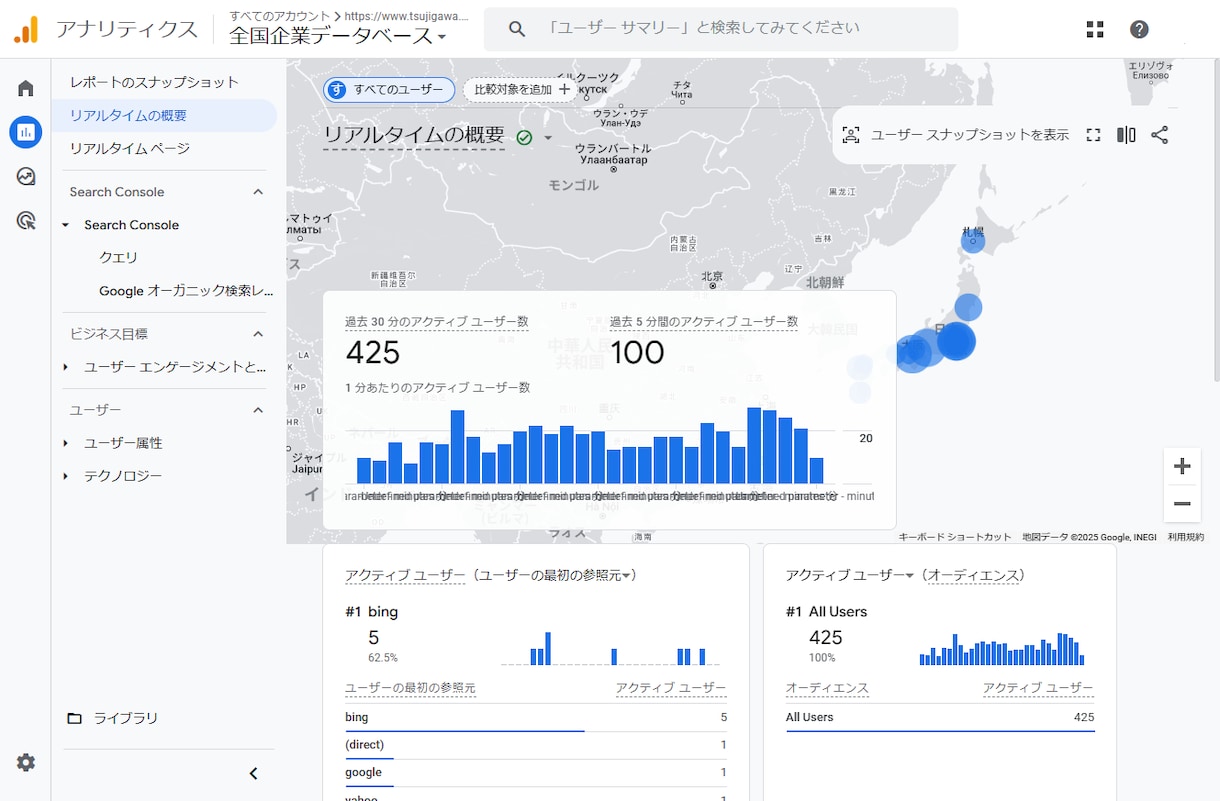Viewport: 1220px width, 801px height.
Task: Collapse the Search Console tree item
Action: click(66, 225)
